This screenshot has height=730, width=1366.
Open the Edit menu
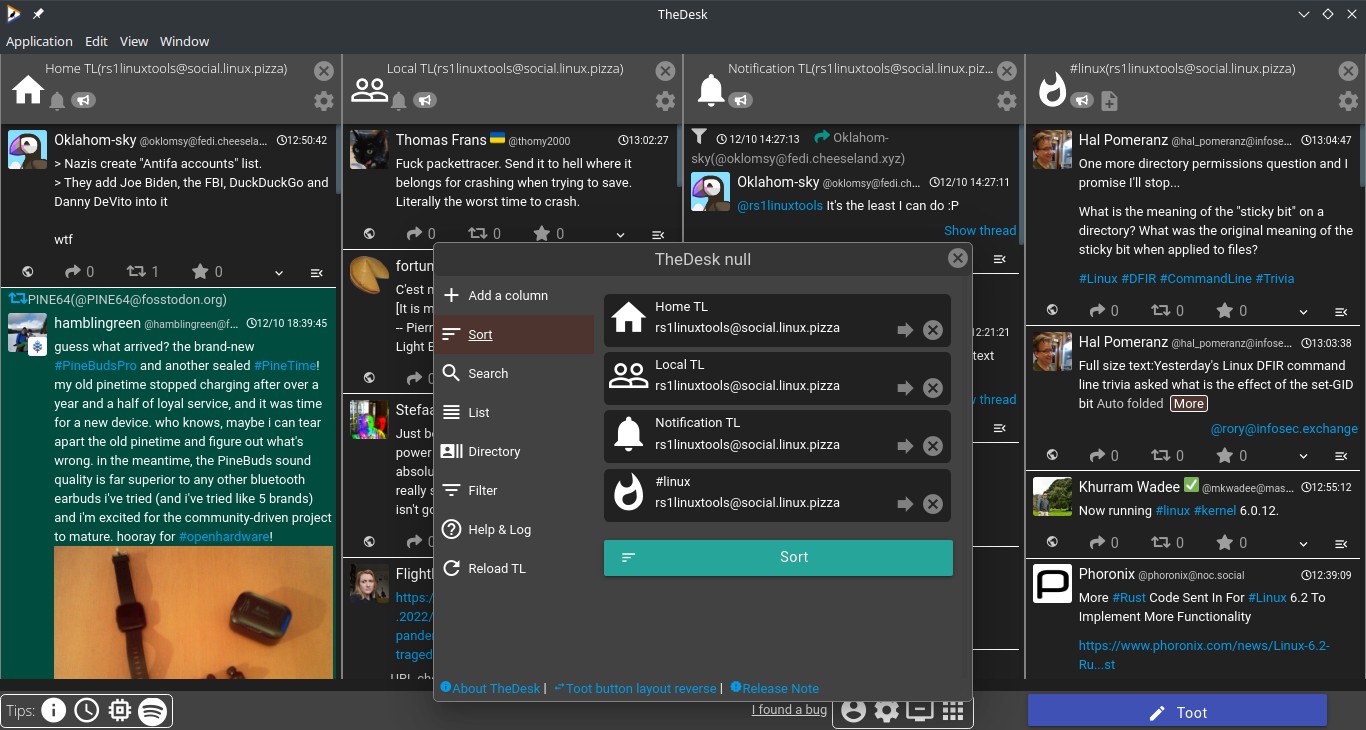(96, 41)
